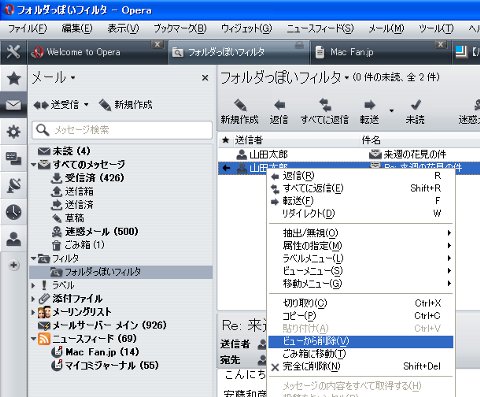Image resolution: width=480 pixels, height=397 pixels.
Task: Collapse the ニュースフィード (69) node
Action: [33, 339]
